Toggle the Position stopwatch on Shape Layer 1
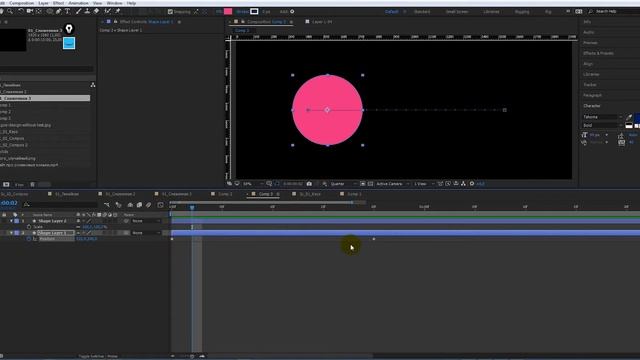 pos(29,239)
